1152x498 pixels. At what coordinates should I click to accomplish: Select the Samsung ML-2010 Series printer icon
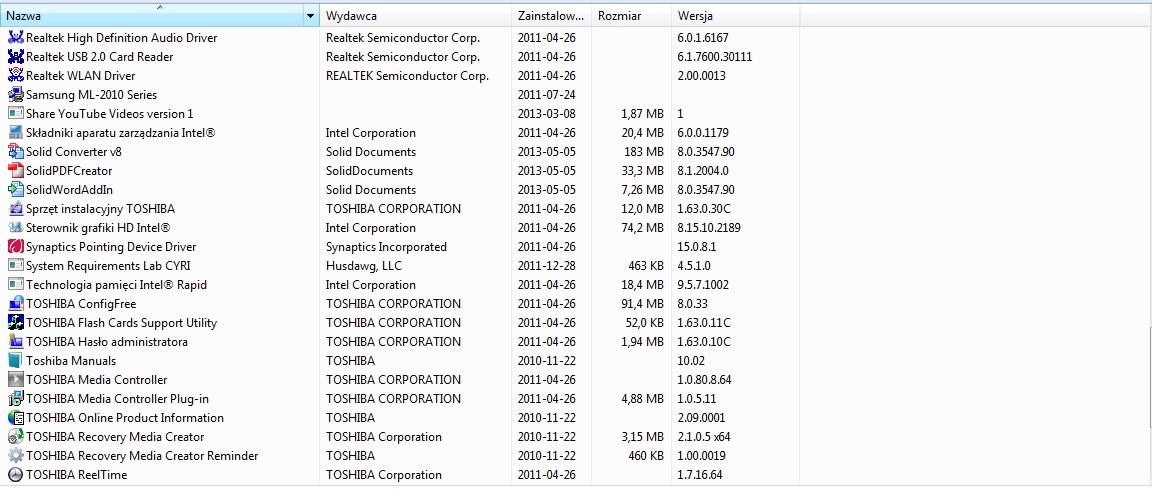coord(15,95)
